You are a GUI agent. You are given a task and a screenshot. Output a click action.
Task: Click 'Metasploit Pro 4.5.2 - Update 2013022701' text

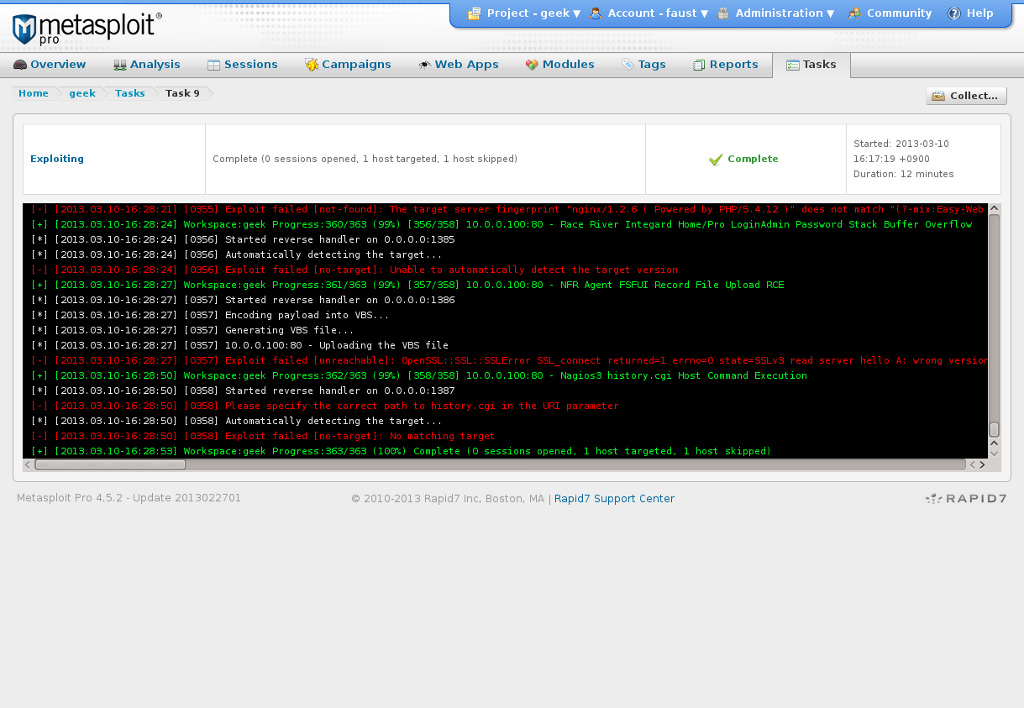(x=129, y=498)
